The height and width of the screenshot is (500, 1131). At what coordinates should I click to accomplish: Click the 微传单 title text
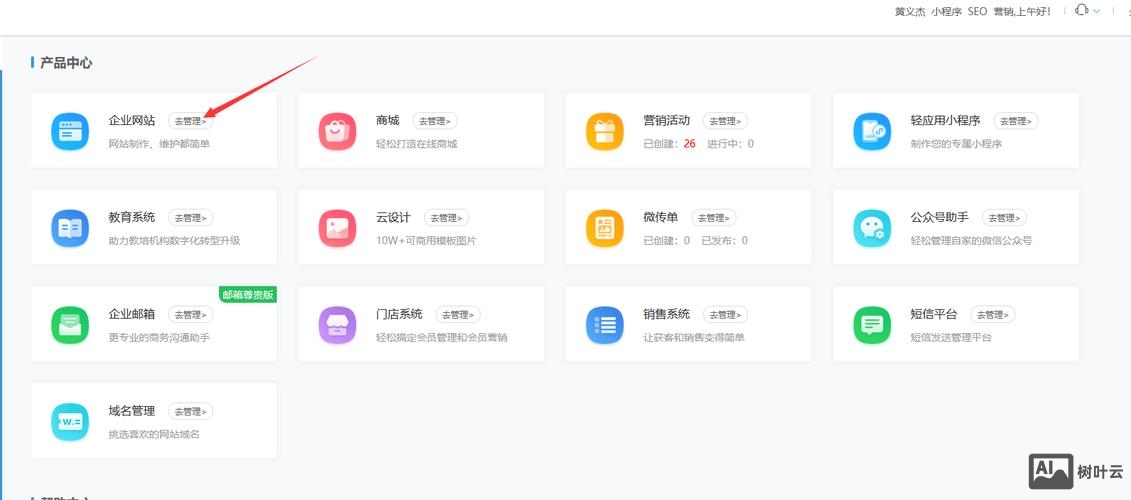click(x=661, y=217)
